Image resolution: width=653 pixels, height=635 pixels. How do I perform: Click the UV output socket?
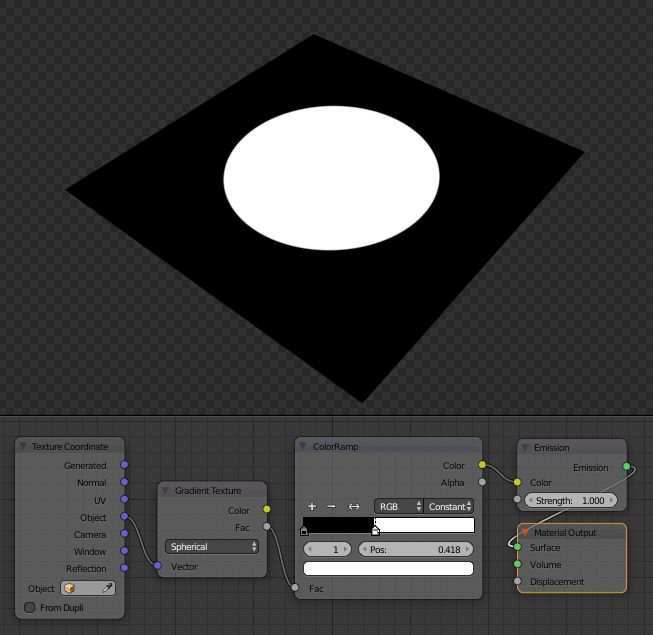point(124,499)
